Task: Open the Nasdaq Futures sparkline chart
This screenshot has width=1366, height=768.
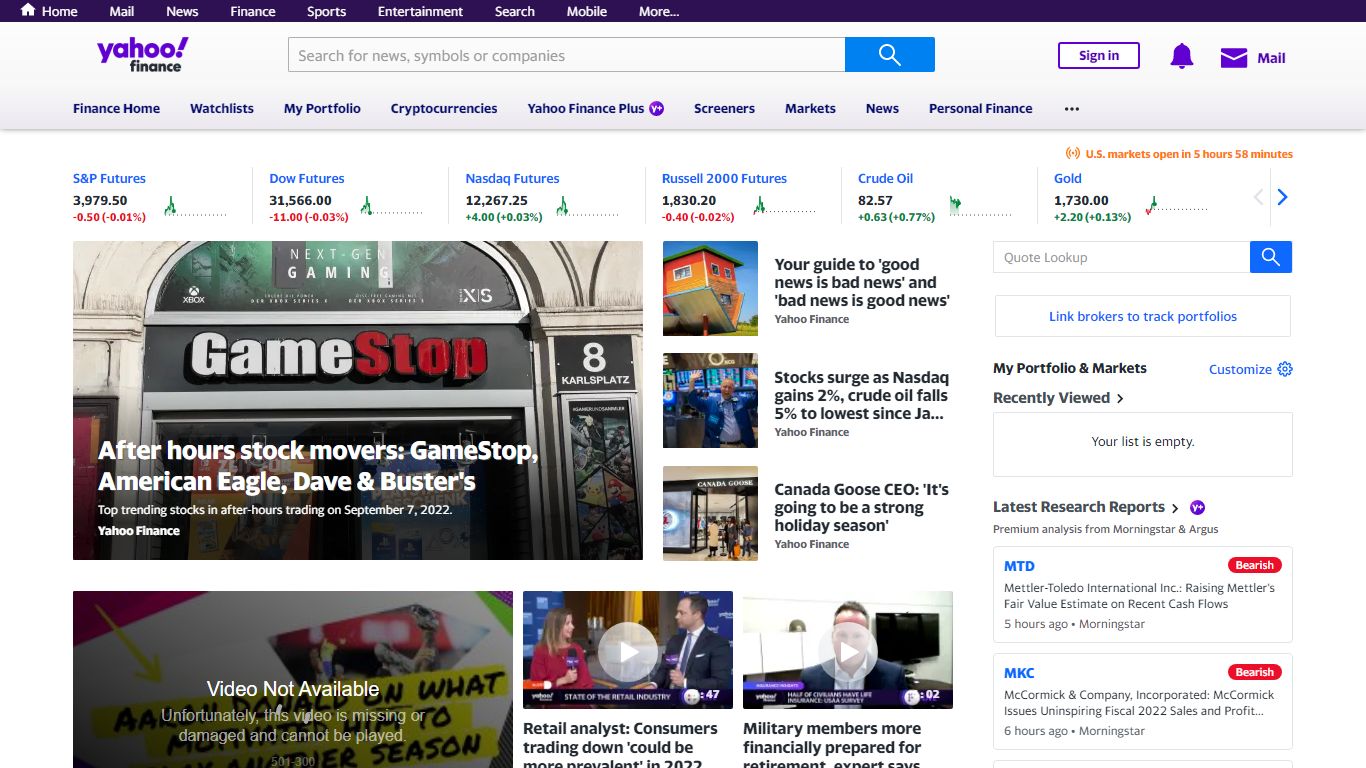Action: [588, 207]
